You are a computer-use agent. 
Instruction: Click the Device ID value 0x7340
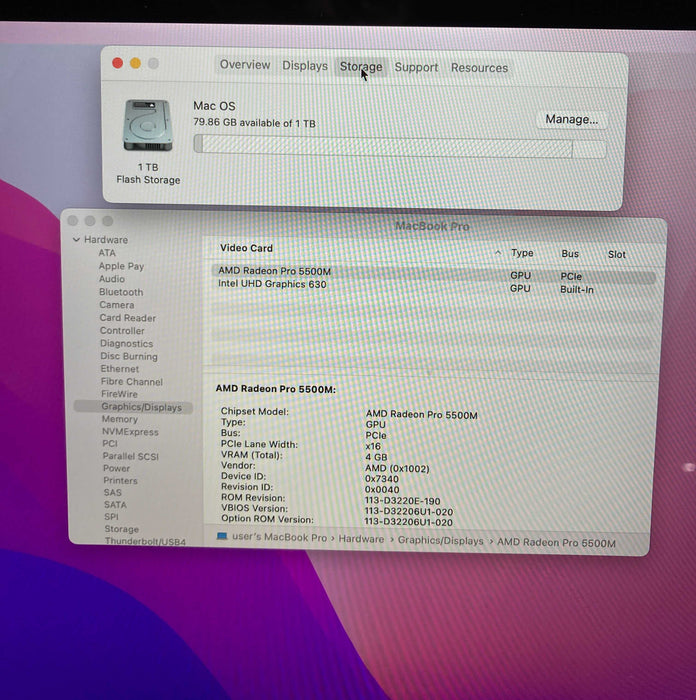click(x=382, y=479)
